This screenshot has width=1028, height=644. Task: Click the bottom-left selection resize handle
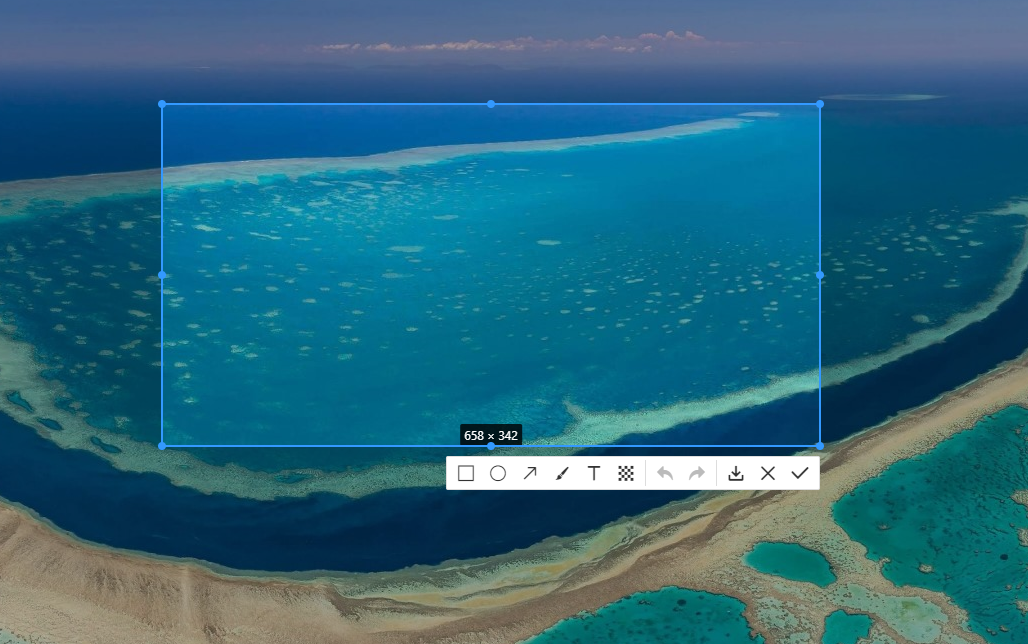(162, 446)
